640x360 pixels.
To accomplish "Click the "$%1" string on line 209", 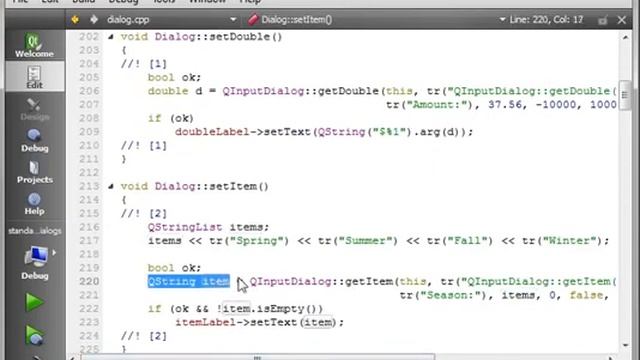I will pos(389,132).
